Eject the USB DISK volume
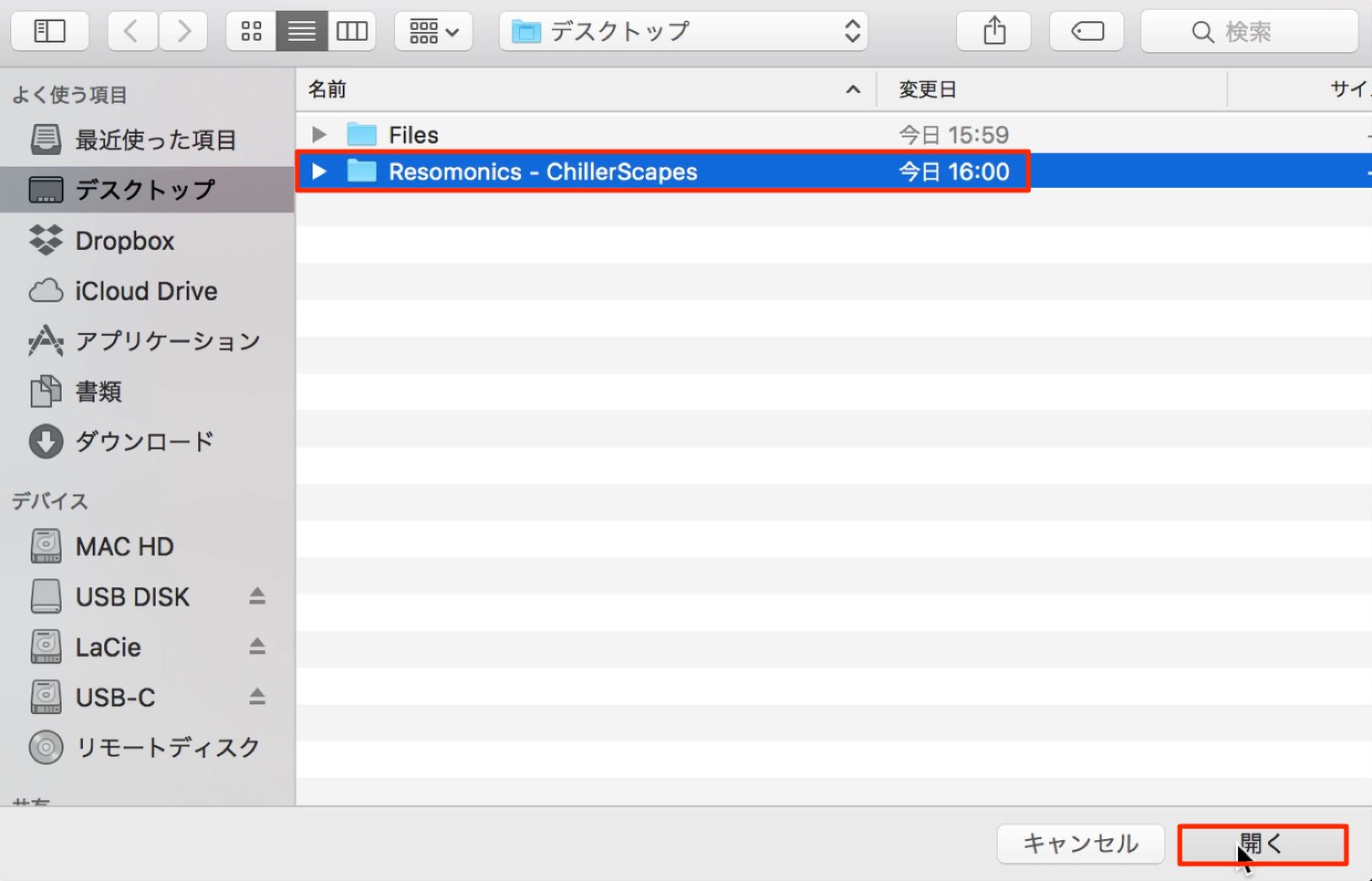Viewport: 1372px width, 881px height. (257, 596)
